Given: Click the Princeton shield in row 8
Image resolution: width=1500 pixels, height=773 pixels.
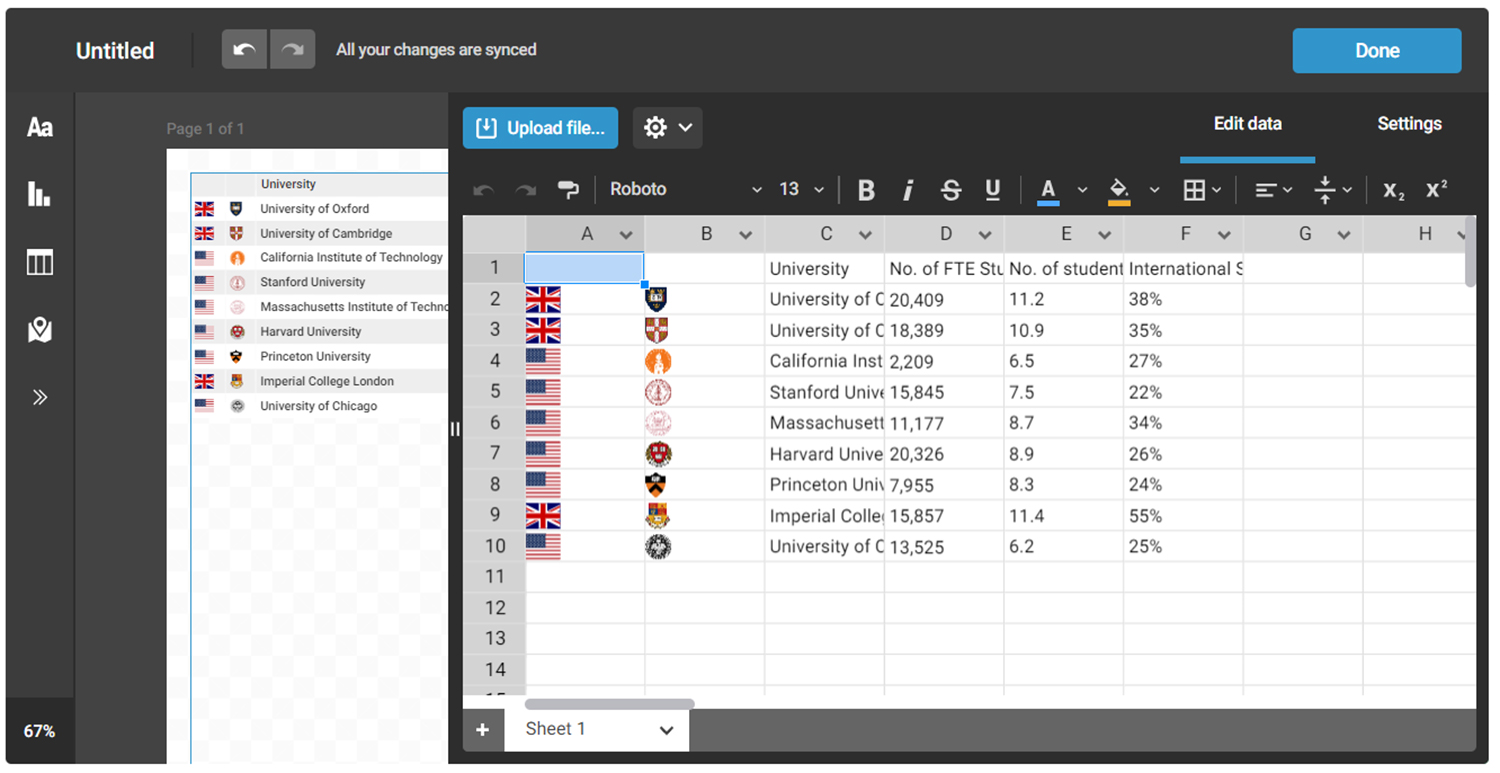Looking at the screenshot, I should click(x=657, y=485).
